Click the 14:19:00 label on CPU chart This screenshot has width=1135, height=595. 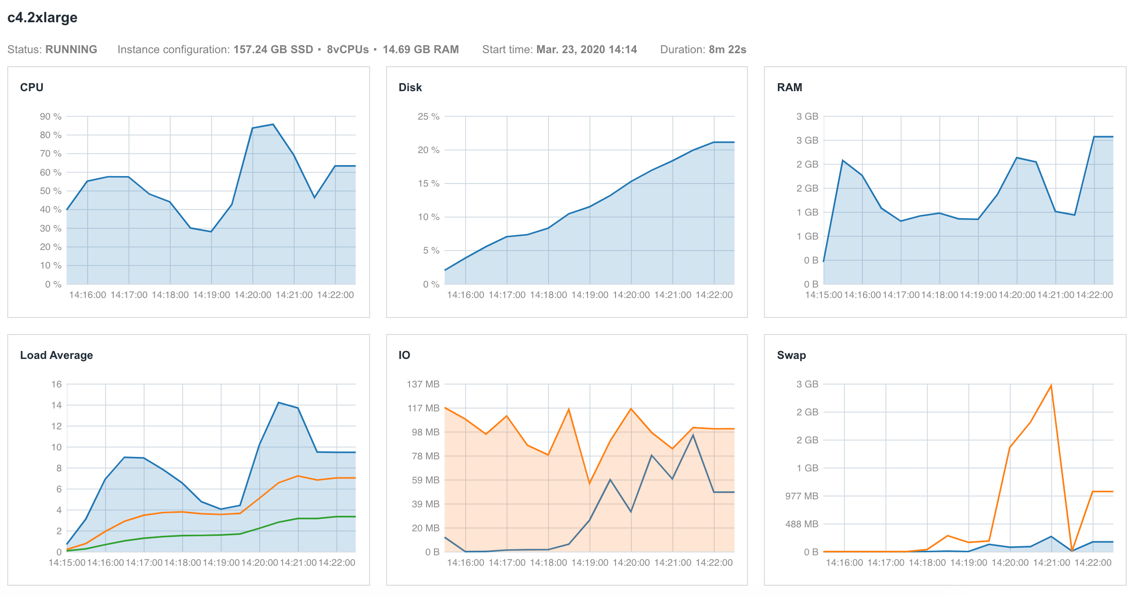tap(211, 295)
